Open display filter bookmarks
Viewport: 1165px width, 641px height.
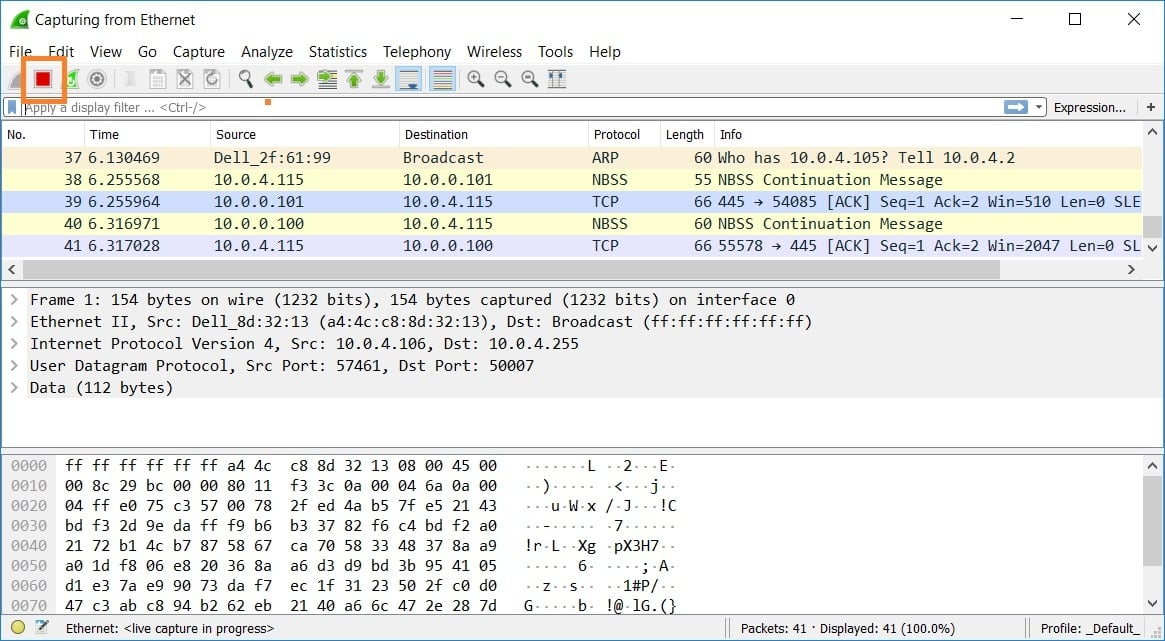(11, 107)
